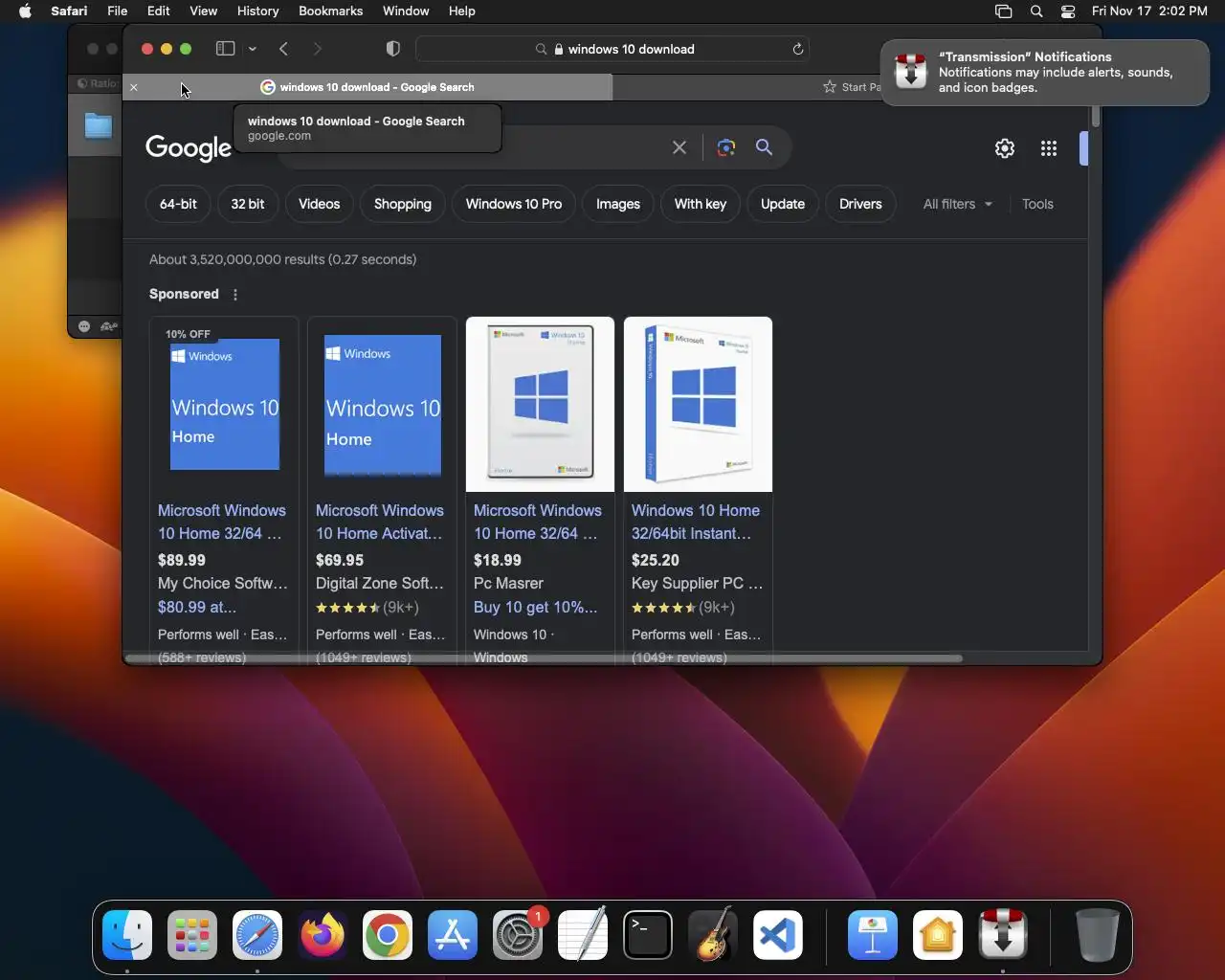
Task: Open App Store from the dock
Action: (453, 935)
